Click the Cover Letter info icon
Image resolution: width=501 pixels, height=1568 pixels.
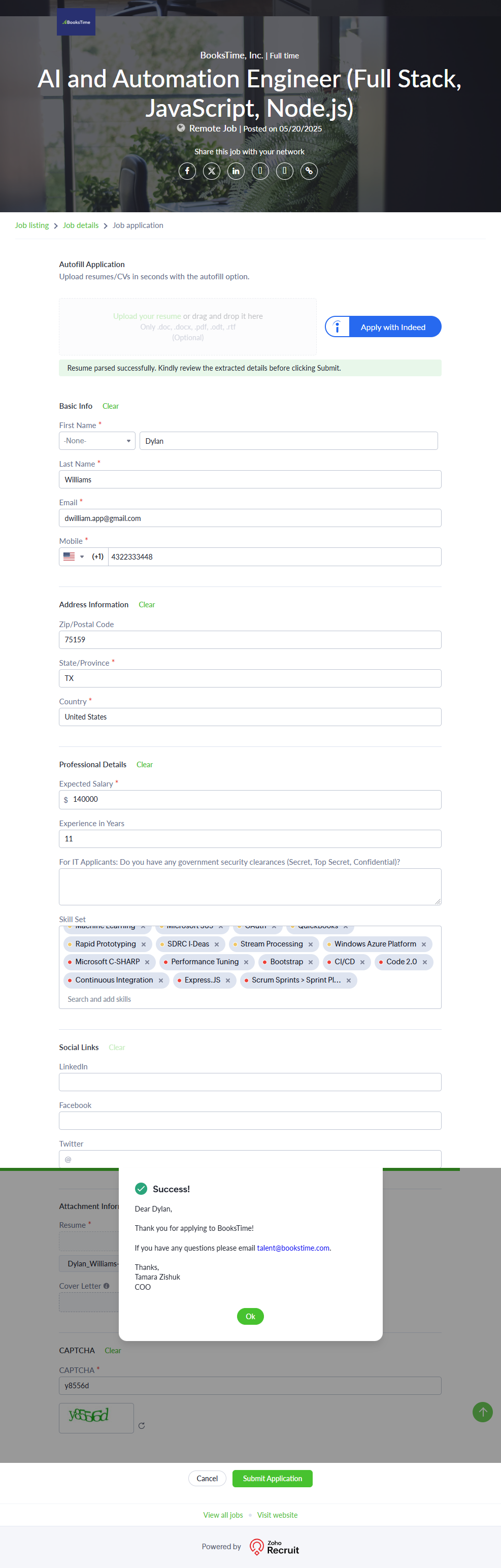107,1286
